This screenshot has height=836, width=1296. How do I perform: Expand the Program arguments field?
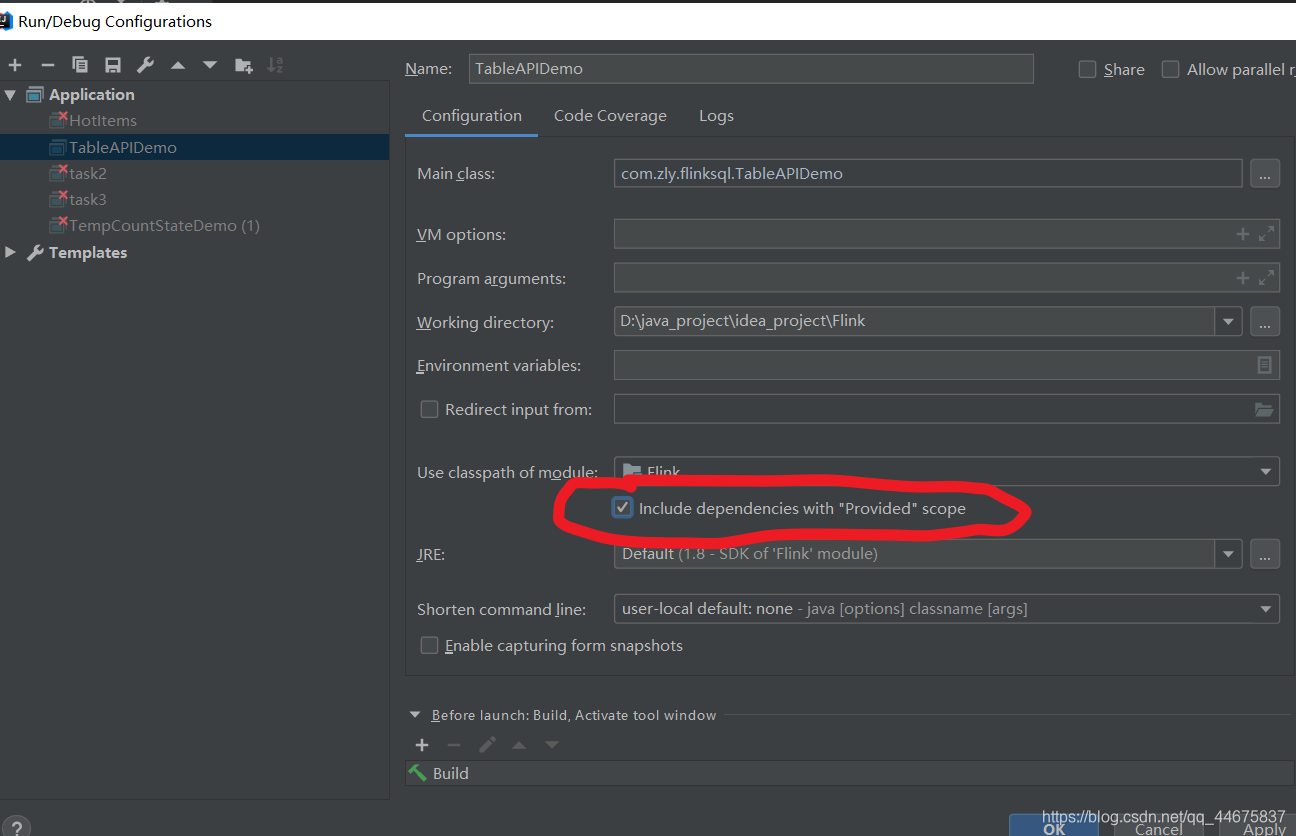pyautogui.click(x=1267, y=278)
